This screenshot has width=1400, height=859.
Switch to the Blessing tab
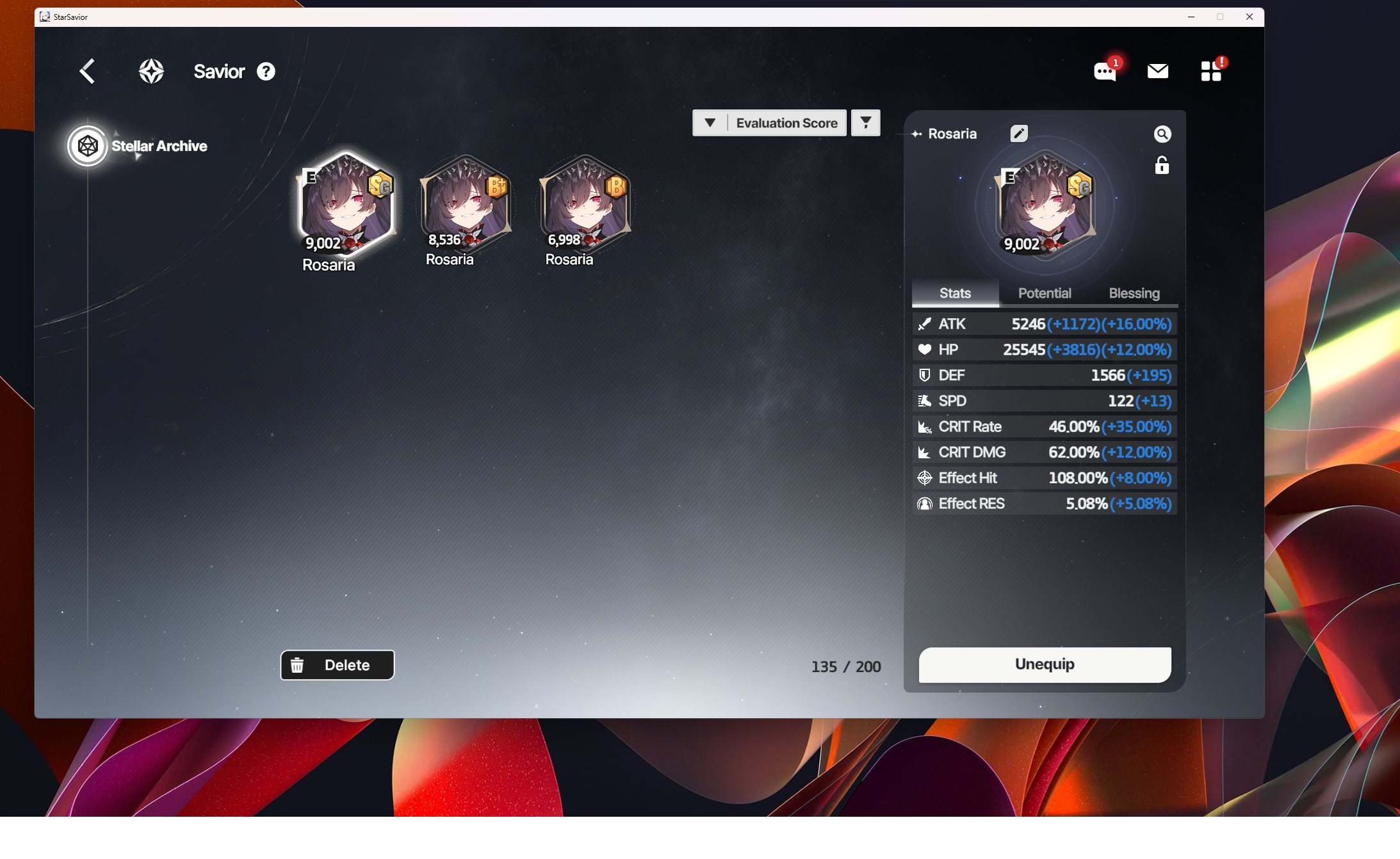(1134, 293)
